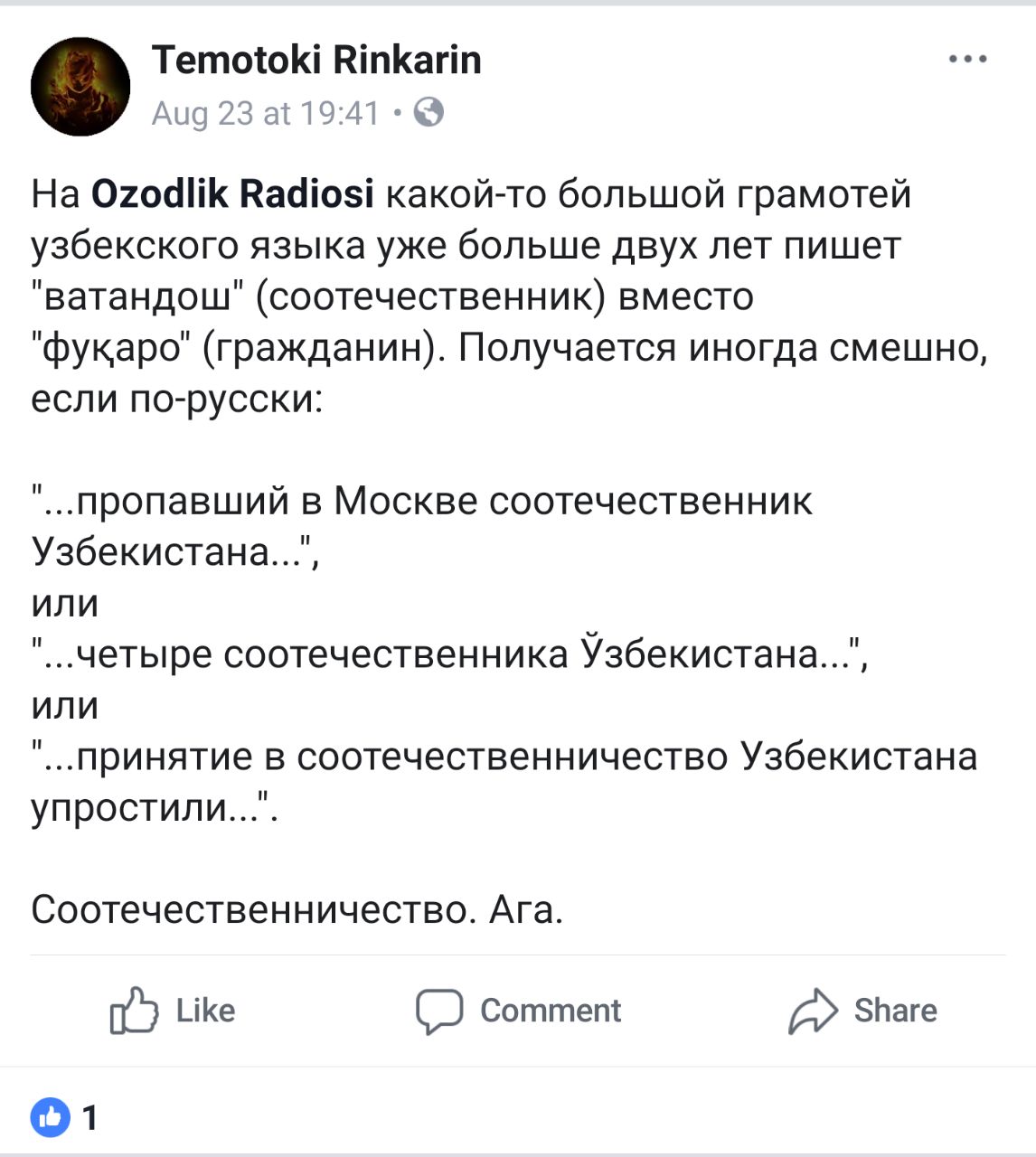Click the opening paragraph about ватандош
This screenshot has width=1036, height=1157.
point(510,296)
